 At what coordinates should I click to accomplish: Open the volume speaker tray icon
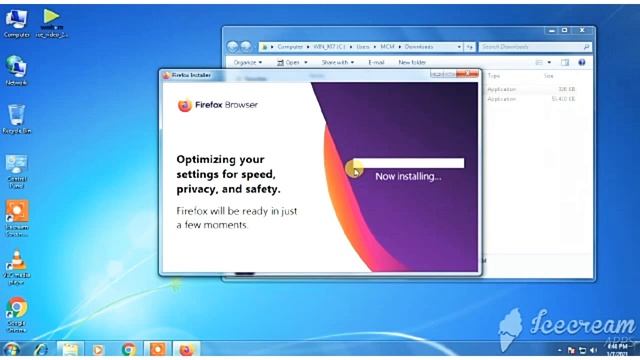pos(593,351)
